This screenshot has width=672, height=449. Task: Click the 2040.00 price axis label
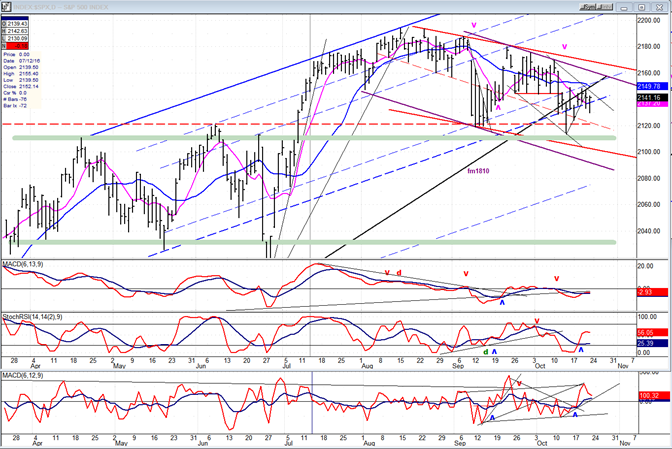pos(648,231)
